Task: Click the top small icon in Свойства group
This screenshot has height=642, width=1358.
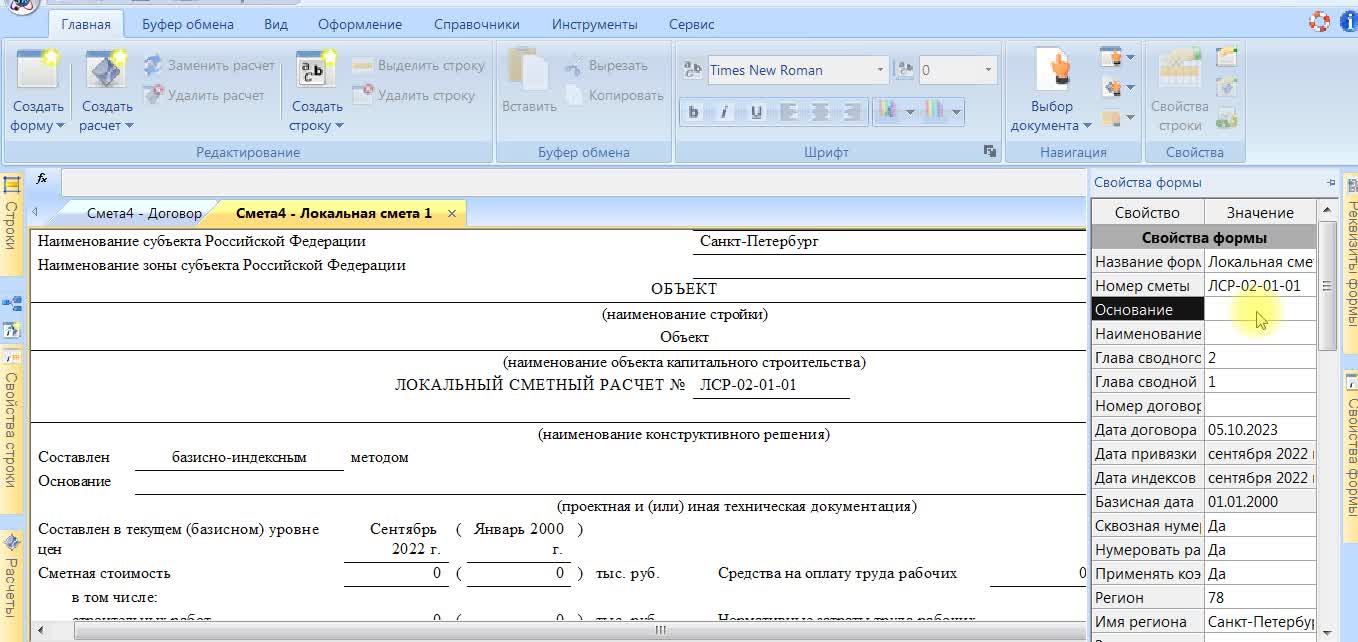Action: click(1227, 56)
